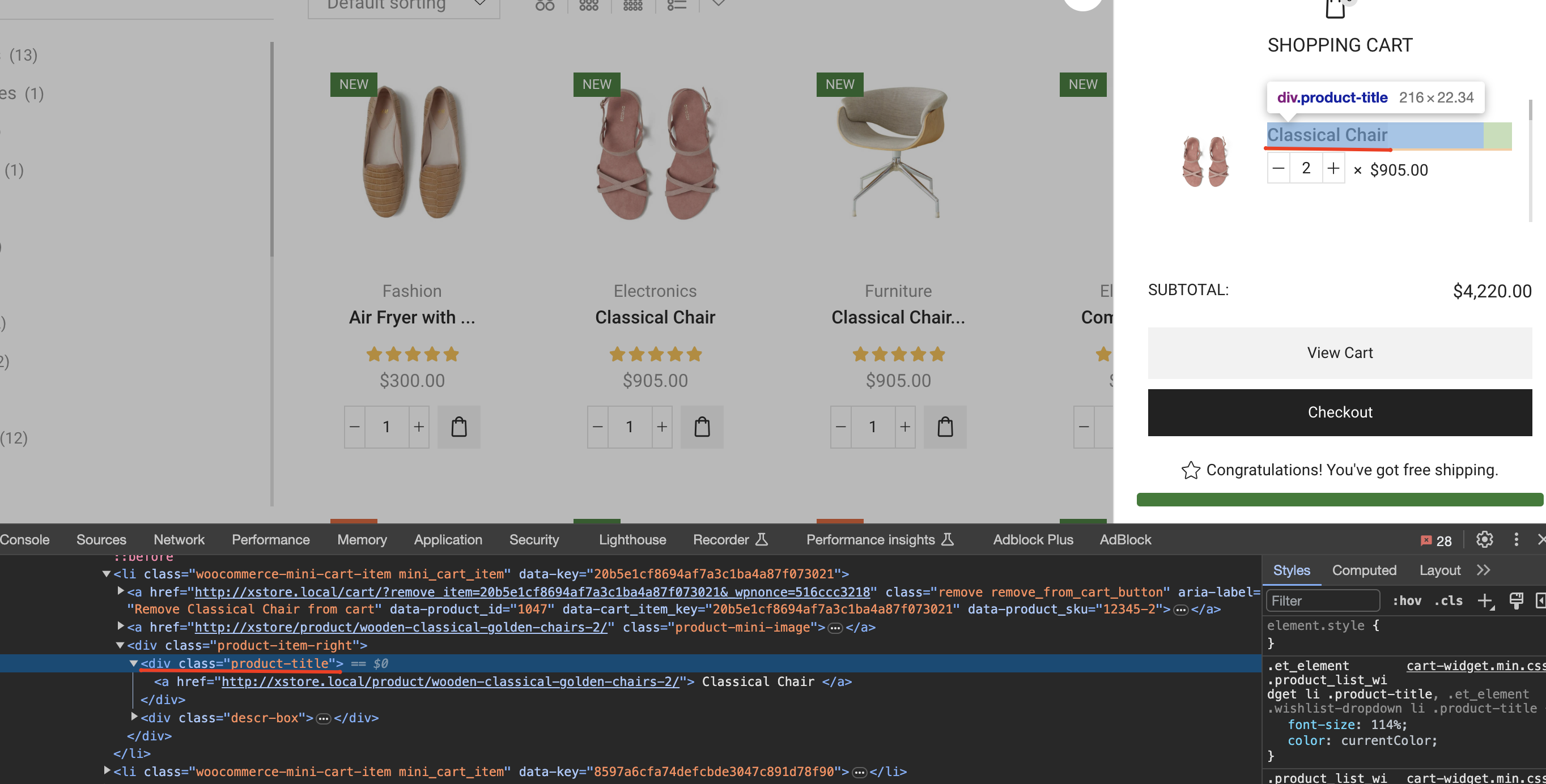Click the wooden-classical-golden-chairs-2 href link

click(450, 681)
